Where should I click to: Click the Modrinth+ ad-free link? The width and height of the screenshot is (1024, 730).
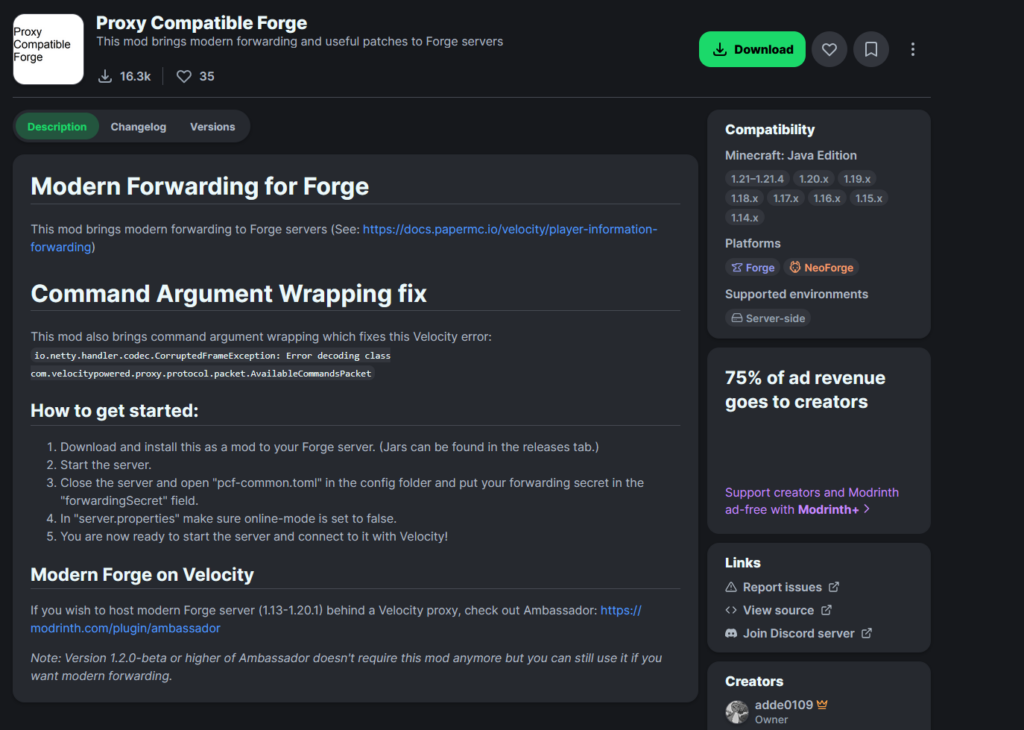tap(828, 509)
